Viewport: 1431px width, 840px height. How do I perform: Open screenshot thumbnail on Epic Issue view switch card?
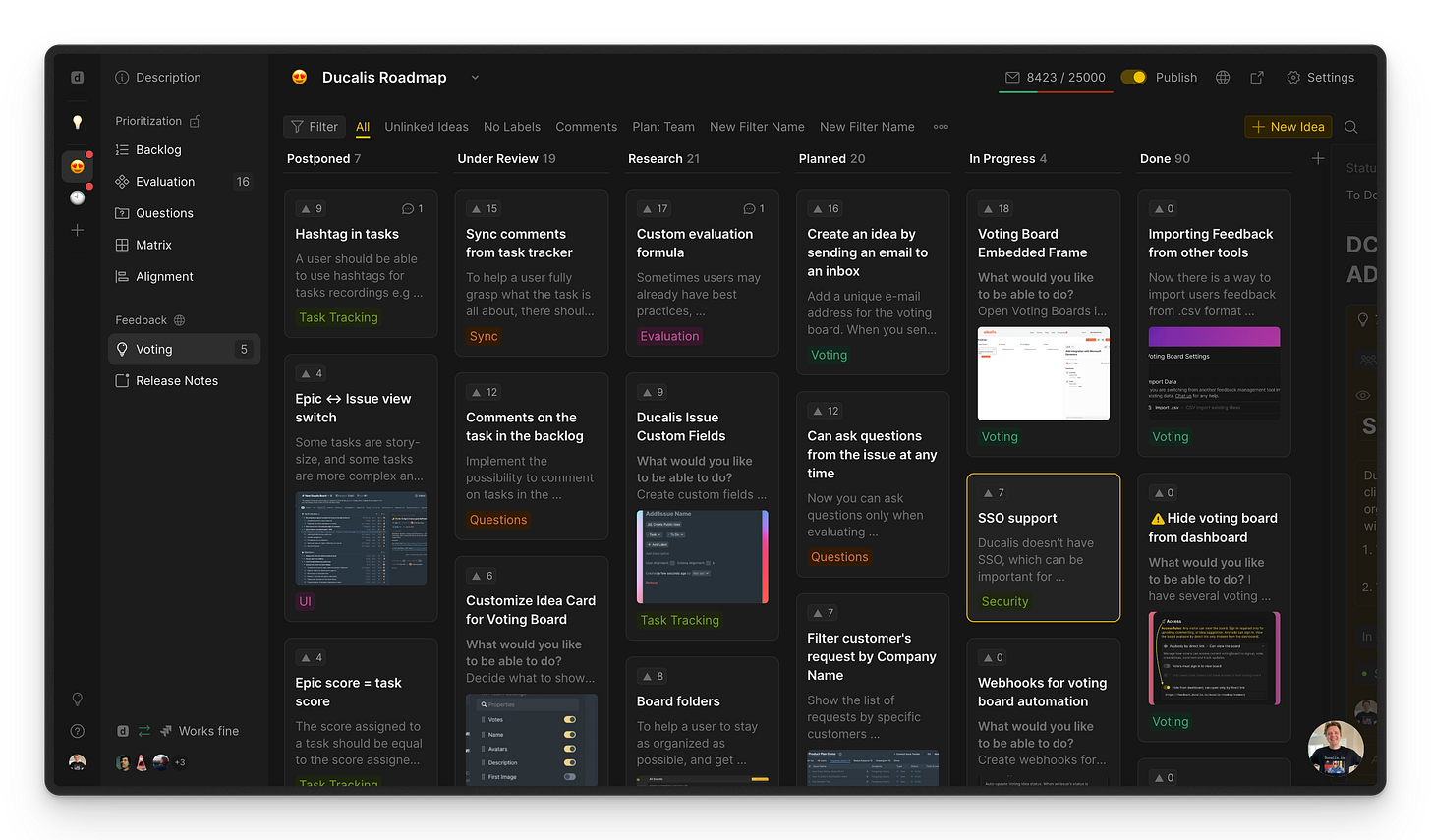click(x=361, y=538)
